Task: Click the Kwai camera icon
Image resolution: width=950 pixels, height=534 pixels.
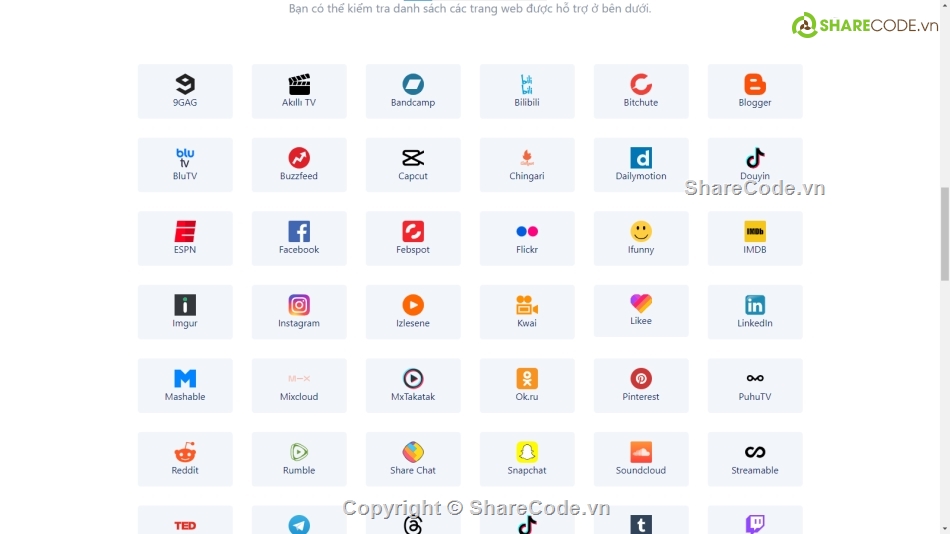Action: pos(526,305)
